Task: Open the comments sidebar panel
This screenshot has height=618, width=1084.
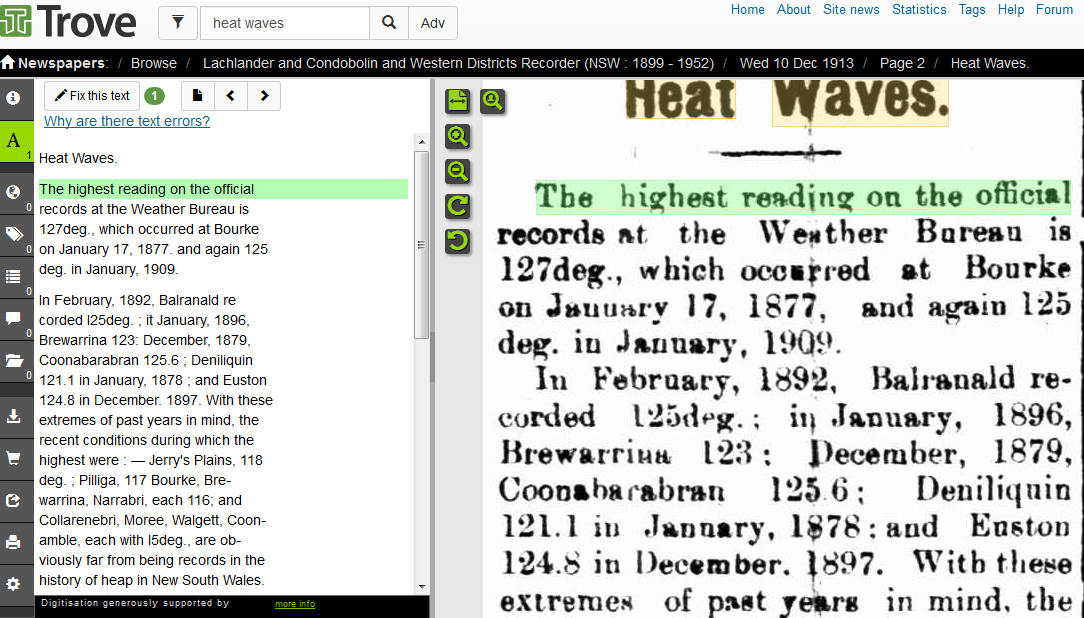Action: (14, 318)
